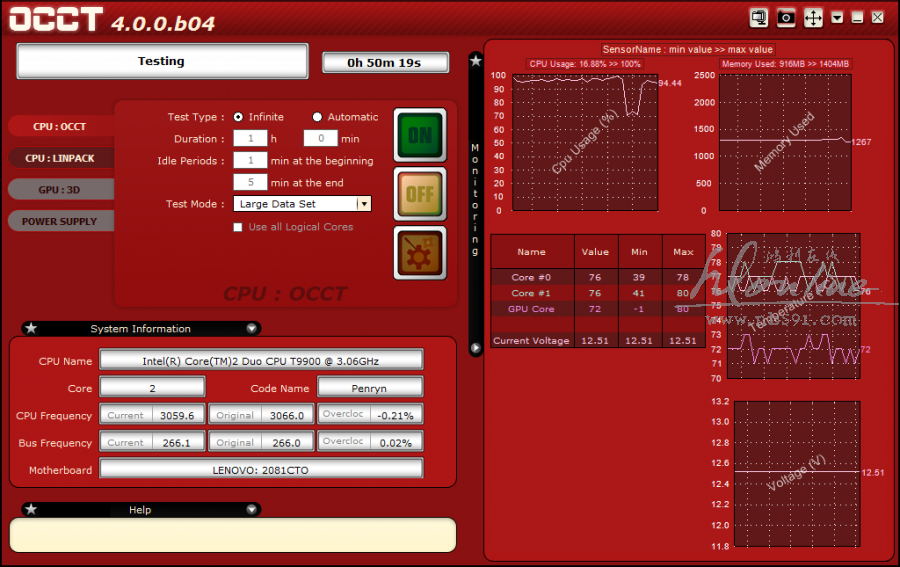Collapse the System Information panel arrow
The height and width of the screenshot is (567, 900).
click(251, 328)
